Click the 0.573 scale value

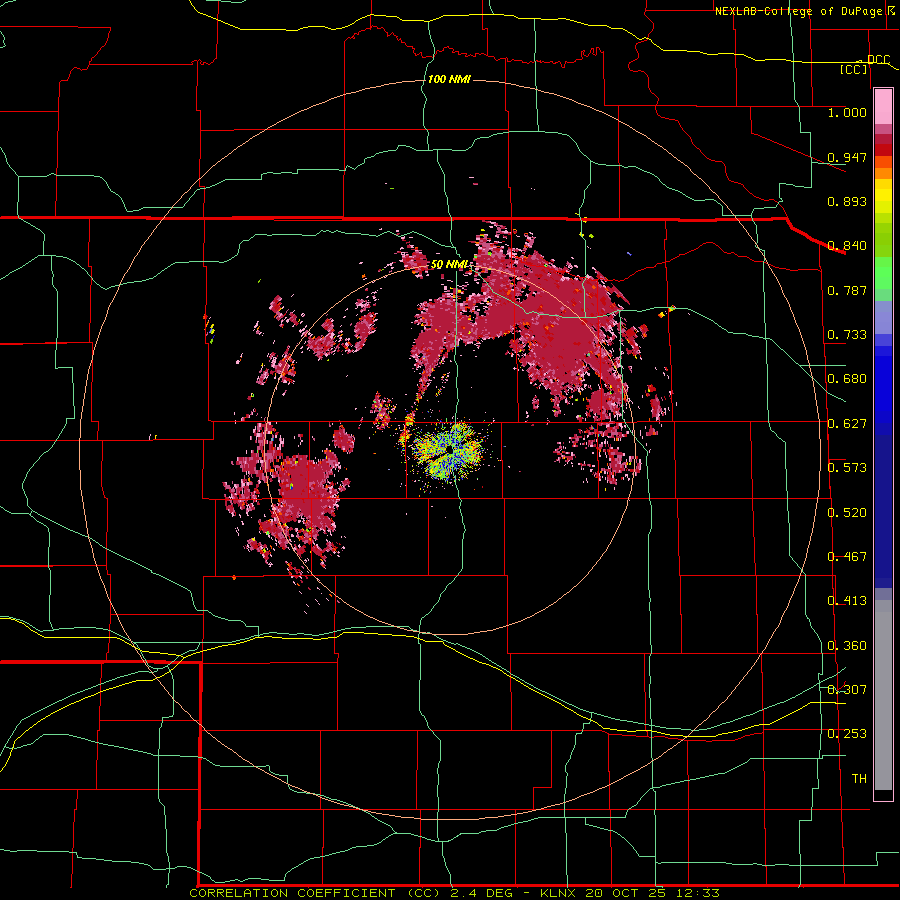[847, 468]
